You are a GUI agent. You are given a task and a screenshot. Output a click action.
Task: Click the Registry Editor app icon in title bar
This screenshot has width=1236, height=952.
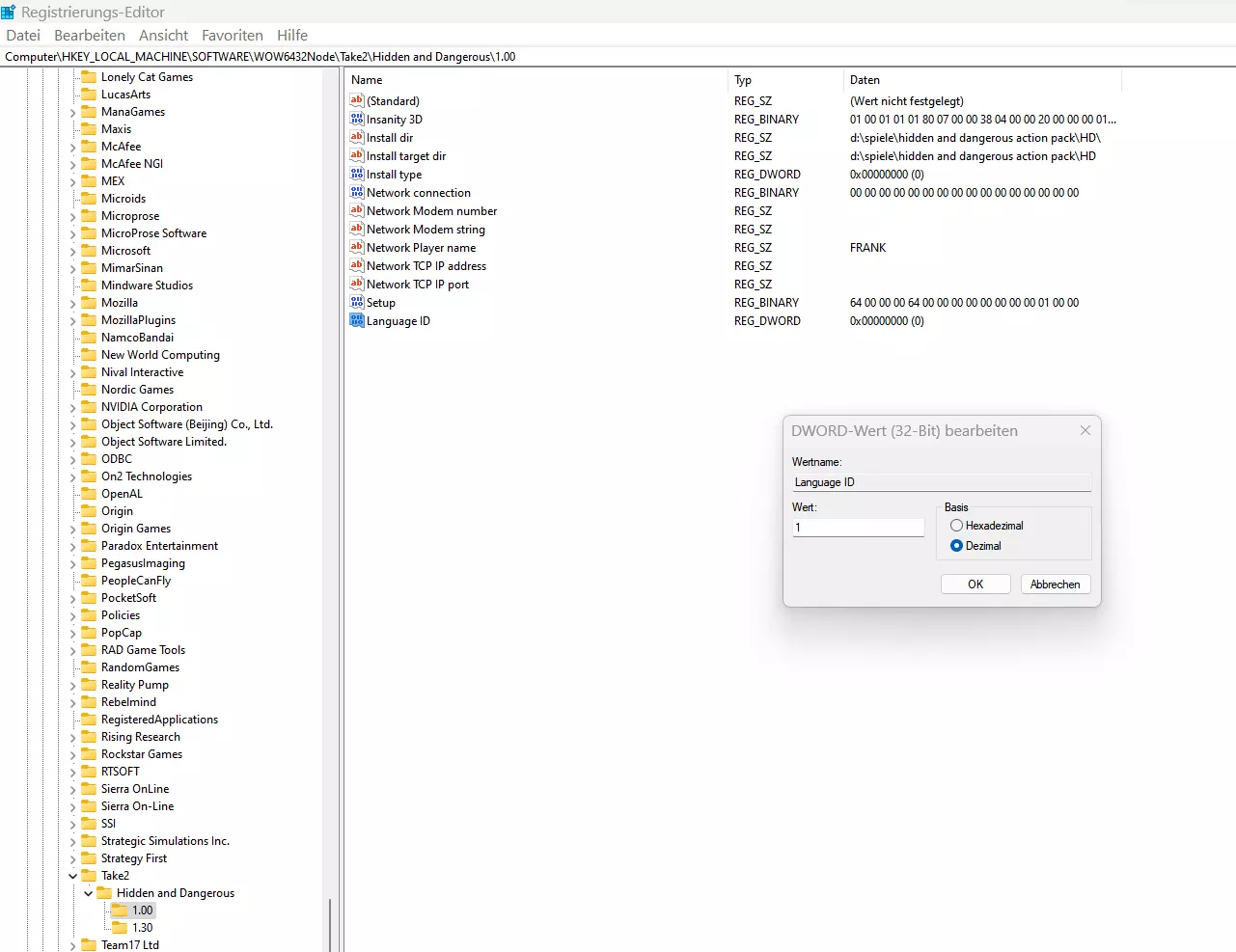click(x=9, y=12)
